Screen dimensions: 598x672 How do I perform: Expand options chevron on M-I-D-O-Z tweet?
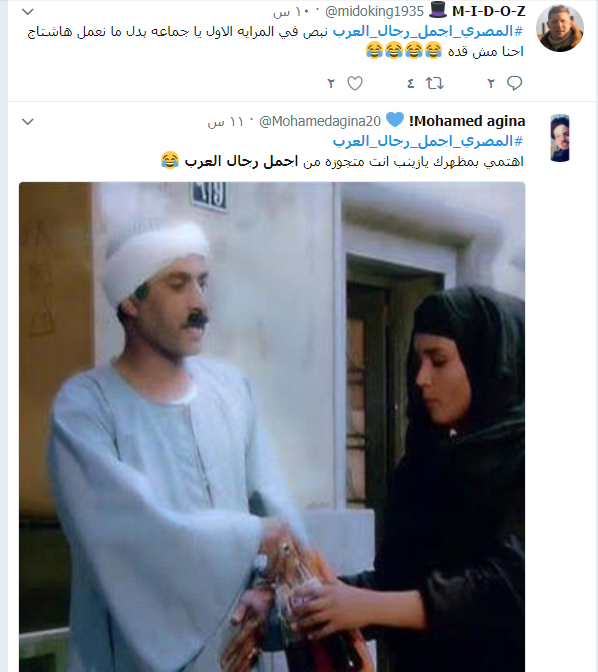pos(28,12)
